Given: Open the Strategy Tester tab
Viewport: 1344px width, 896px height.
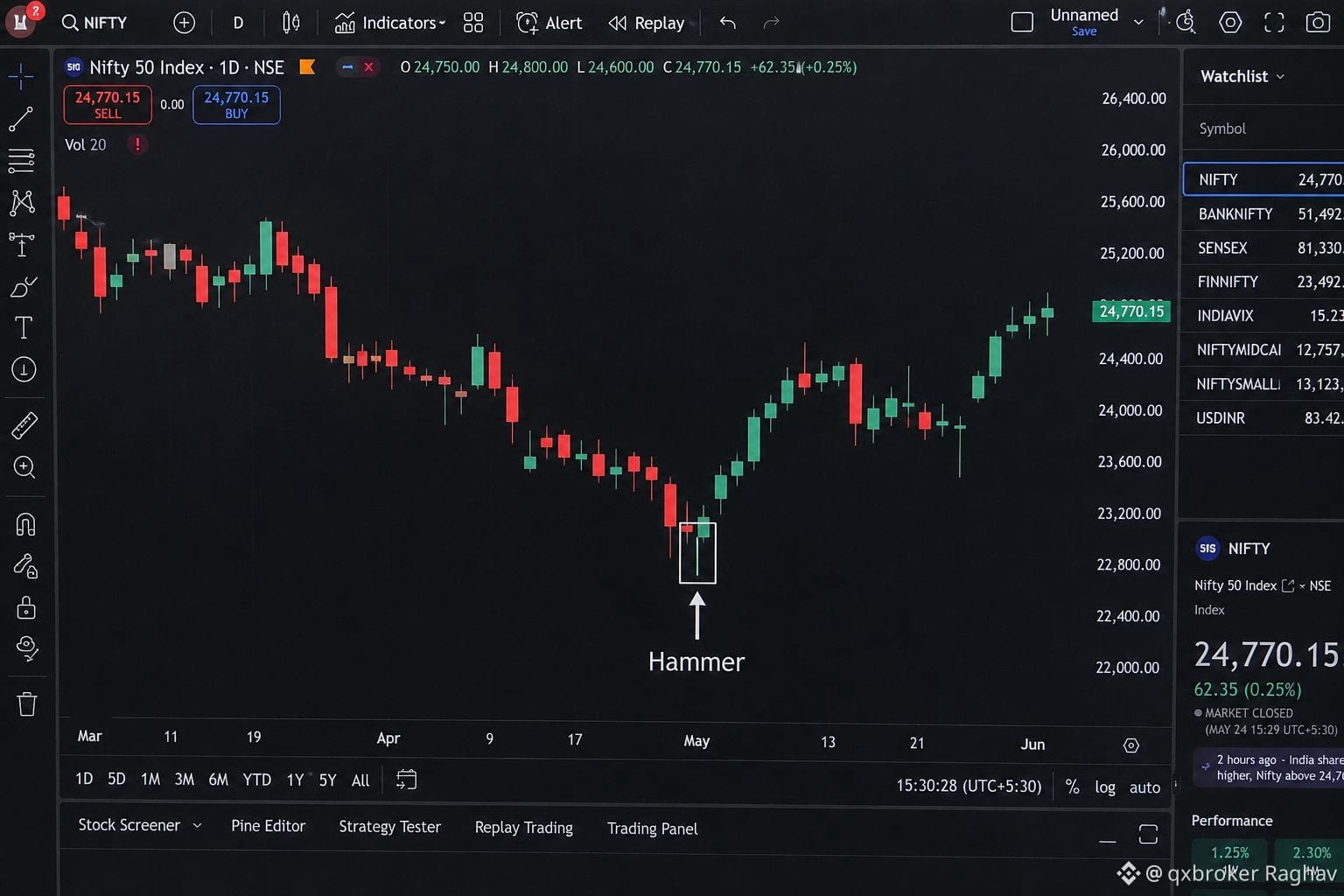Looking at the screenshot, I should [x=389, y=827].
